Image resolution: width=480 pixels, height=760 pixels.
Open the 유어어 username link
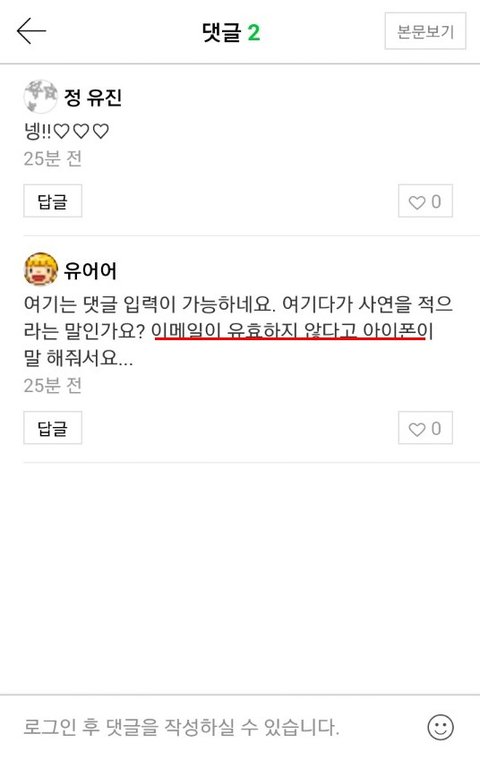click(90, 270)
